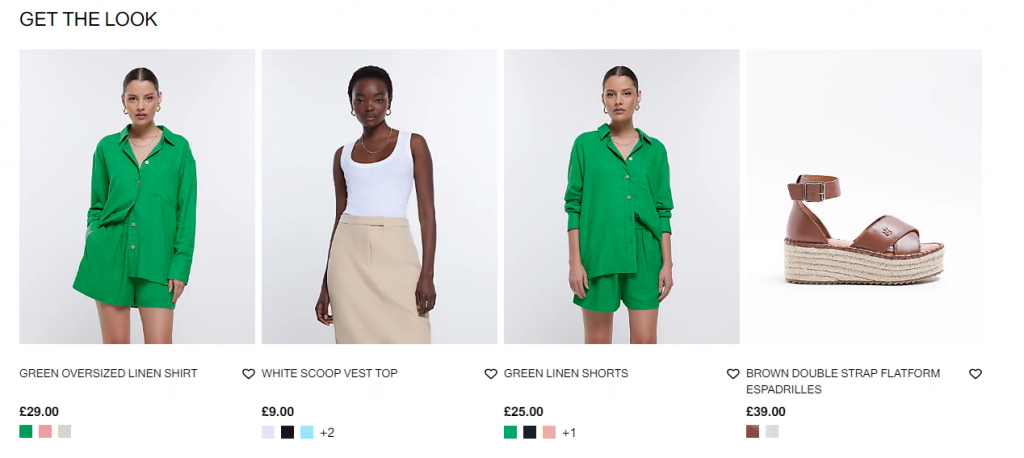Favorite the Green Oversized Linen Shirt via heart
This screenshot has height=458, width=1024.
tap(248, 374)
